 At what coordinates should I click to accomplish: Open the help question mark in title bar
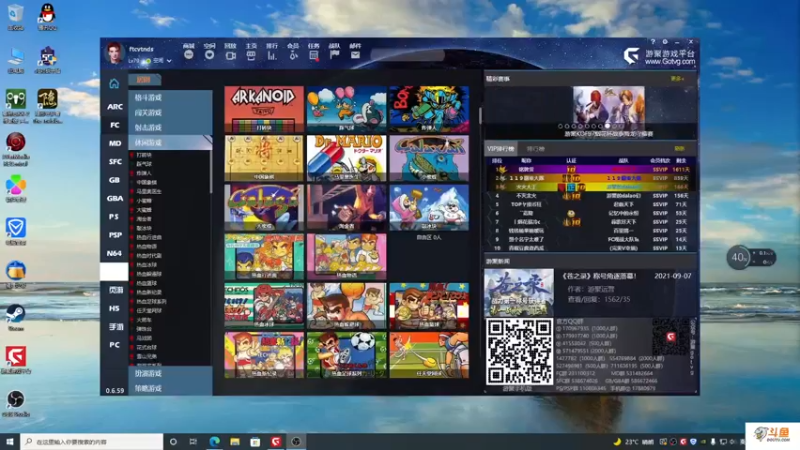click(653, 42)
